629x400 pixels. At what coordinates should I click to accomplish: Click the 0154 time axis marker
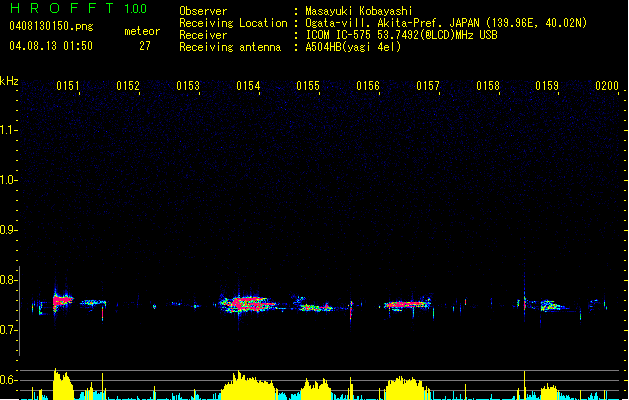248,86
